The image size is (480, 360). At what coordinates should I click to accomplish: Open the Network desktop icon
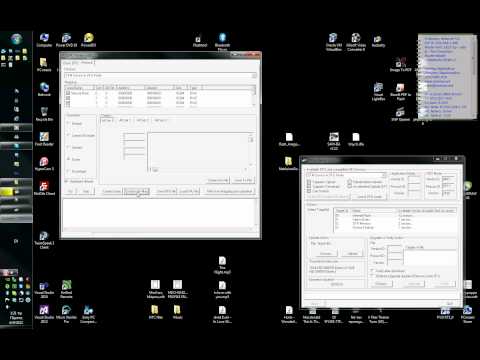44,89
